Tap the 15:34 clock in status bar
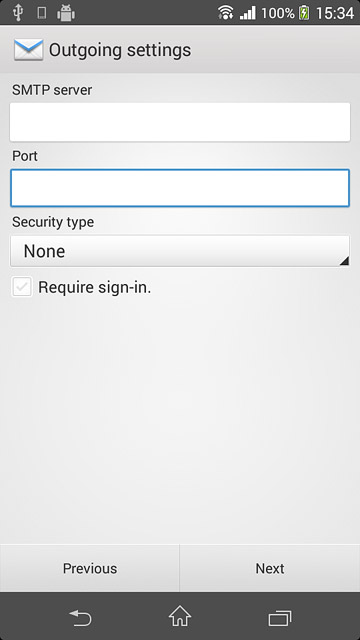Image resolution: width=360 pixels, height=640 pixels. [335, 13]
